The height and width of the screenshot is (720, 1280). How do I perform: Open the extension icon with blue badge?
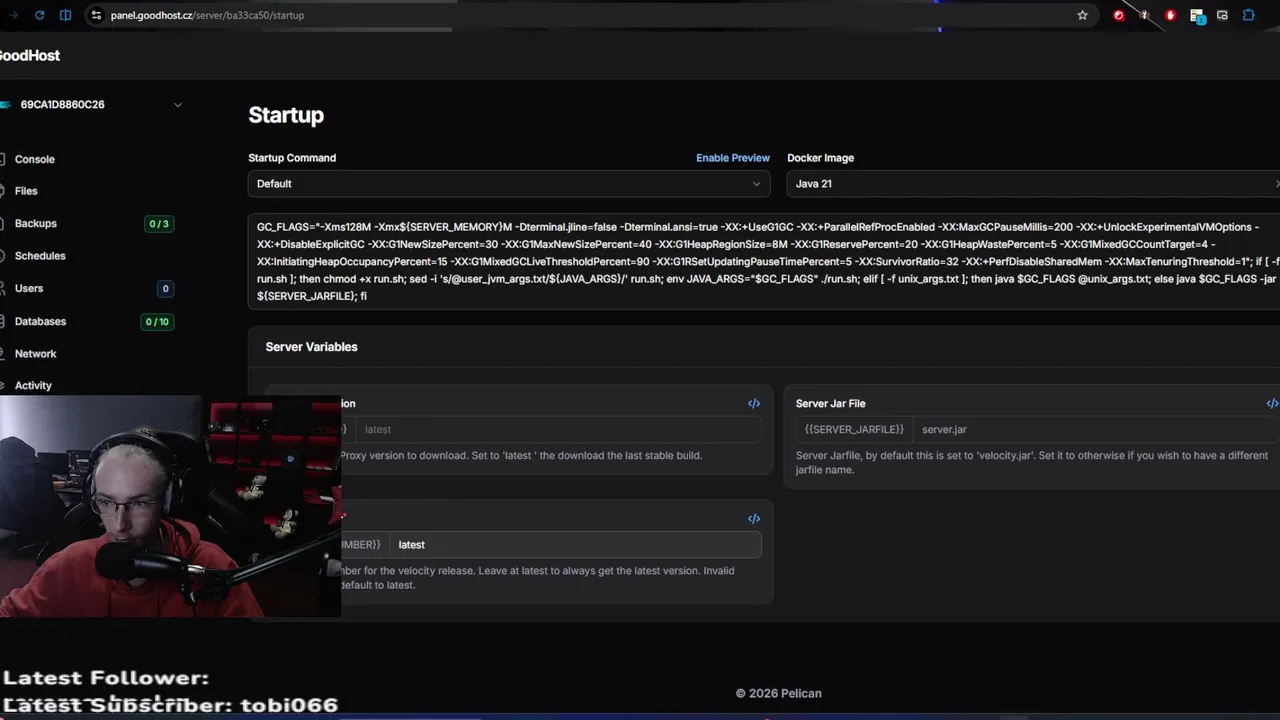tap(1197, 16)
